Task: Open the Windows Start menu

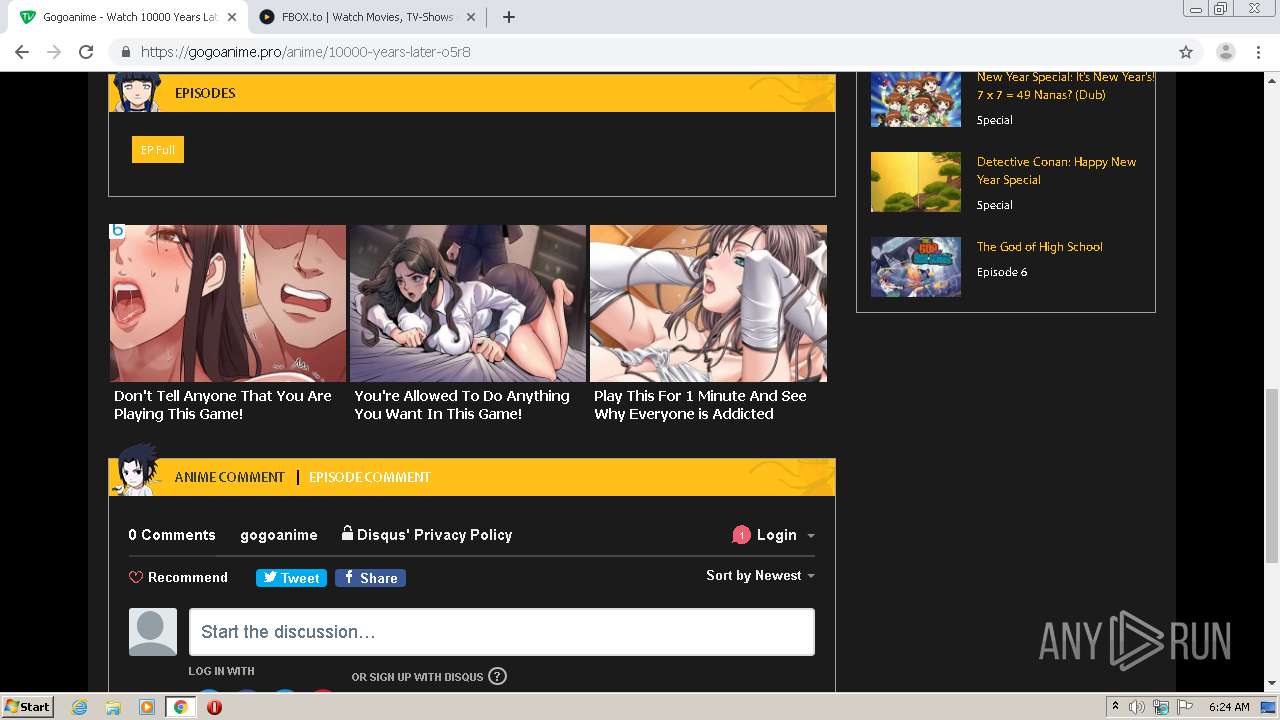Action: (27, 706)
